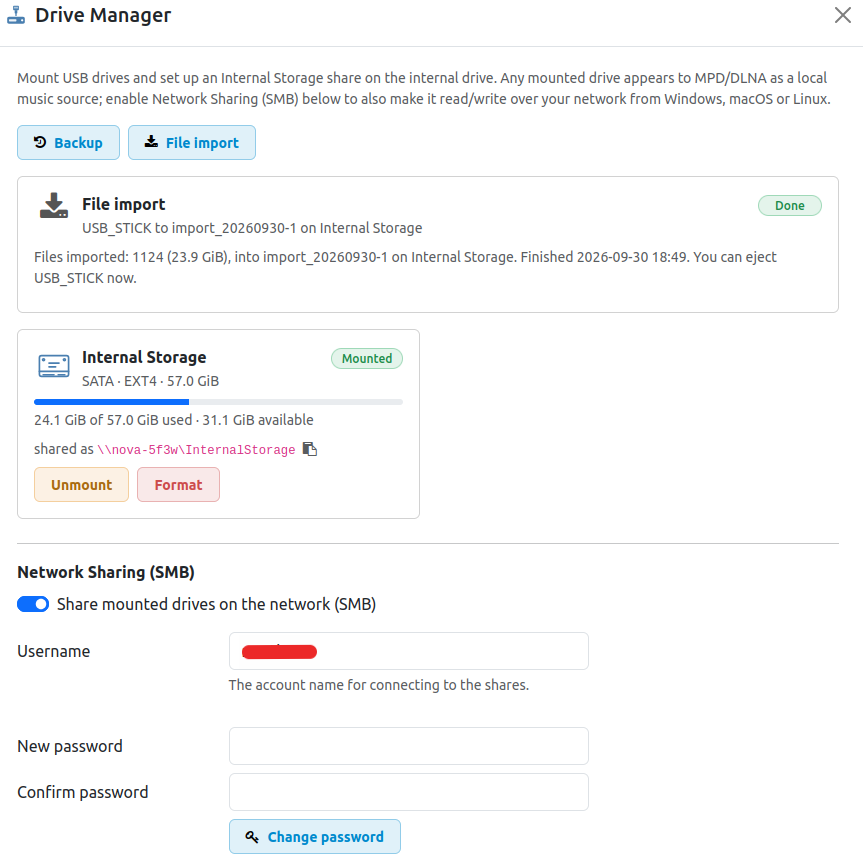The height and width of the screenshot is (866, 863).
Task: Click "The account name for connecting" hint text
Action: coord(379,685)
